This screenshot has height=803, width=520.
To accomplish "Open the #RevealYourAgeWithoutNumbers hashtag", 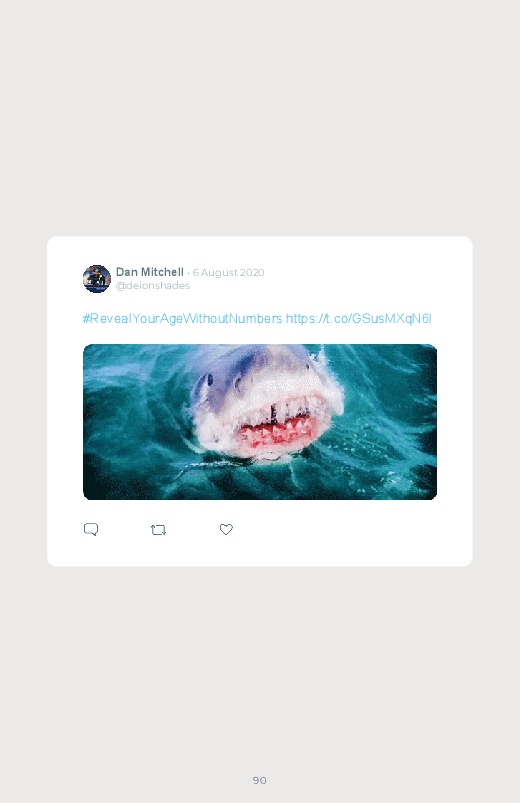I will click(182, 319).
